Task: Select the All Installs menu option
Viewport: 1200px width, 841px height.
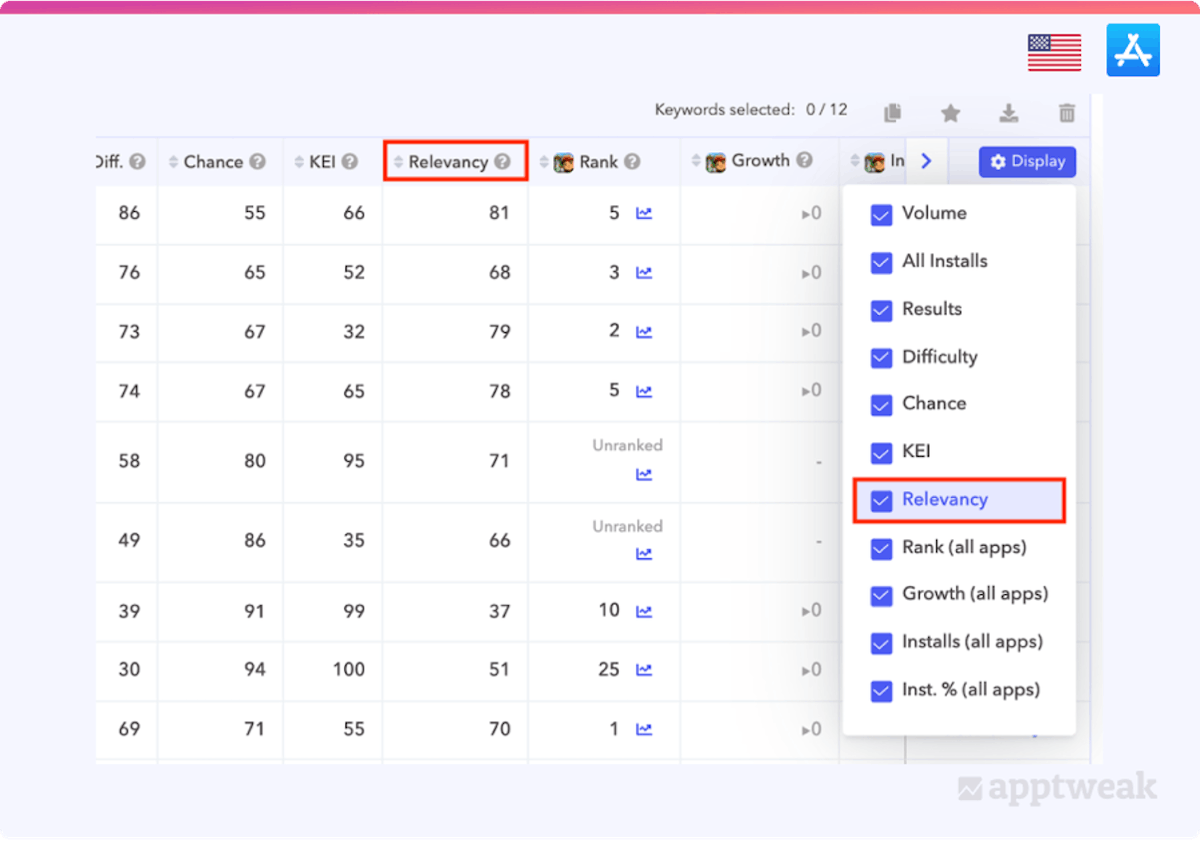Action: pos(944,261)
